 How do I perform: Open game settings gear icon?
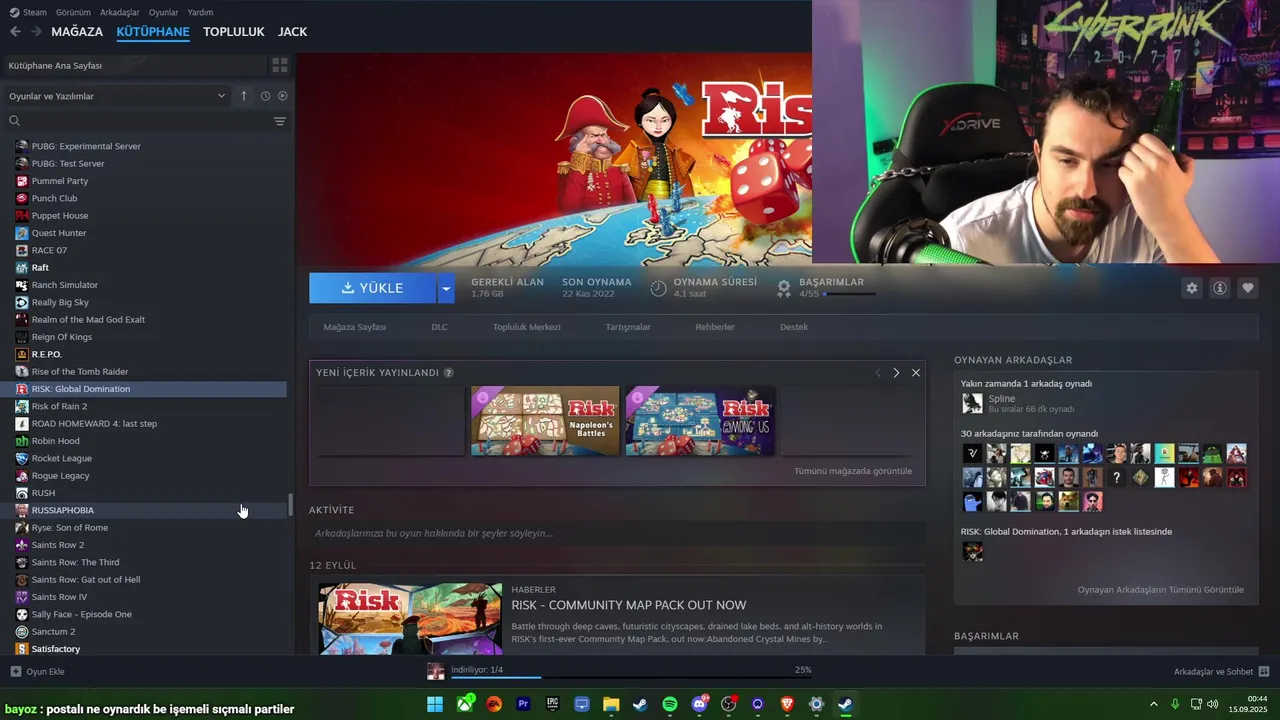click(x=1192, y=288)
